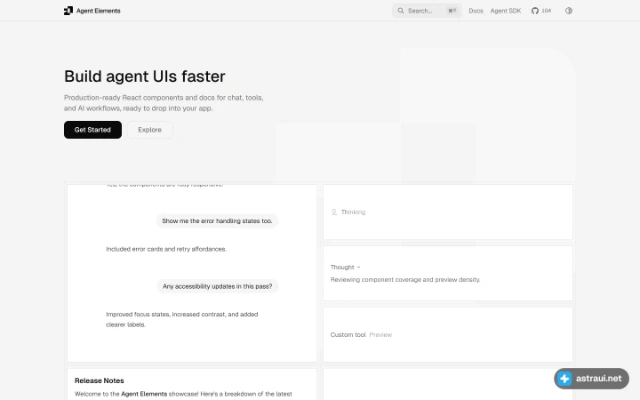Click the Release Notes heading
The image size is (640, 400).
point(99,380)
